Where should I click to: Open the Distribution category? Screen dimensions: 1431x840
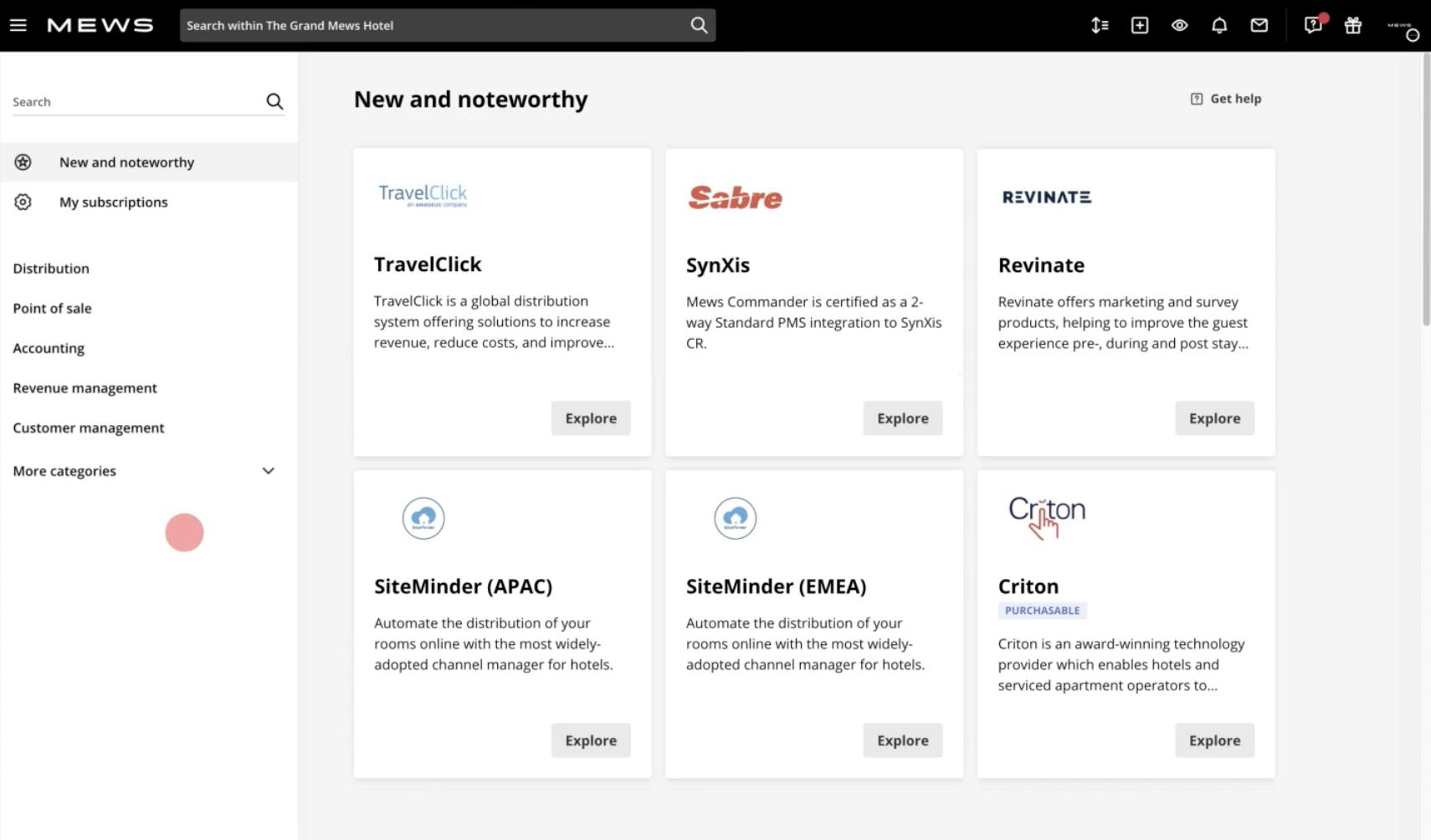tap(51, 269)
